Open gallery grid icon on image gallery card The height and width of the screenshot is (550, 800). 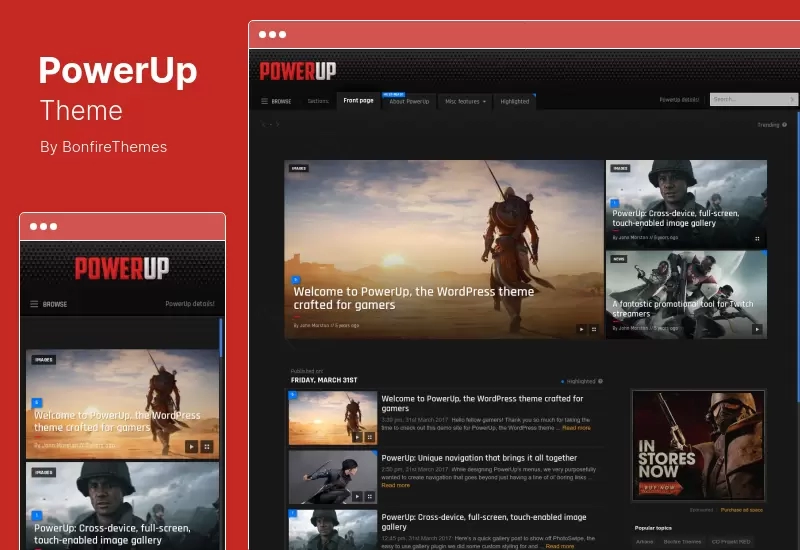757,238
